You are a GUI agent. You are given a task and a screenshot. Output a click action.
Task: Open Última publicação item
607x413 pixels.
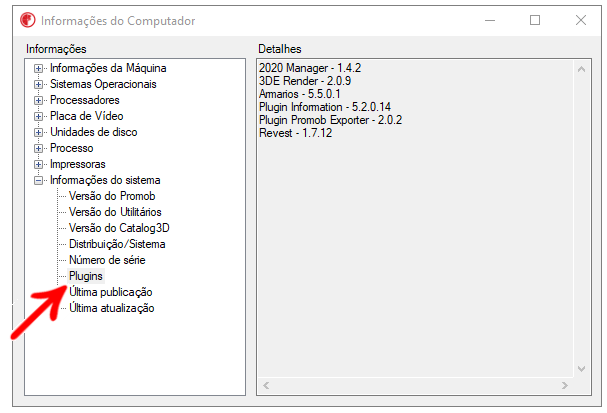tap(111, 292)
